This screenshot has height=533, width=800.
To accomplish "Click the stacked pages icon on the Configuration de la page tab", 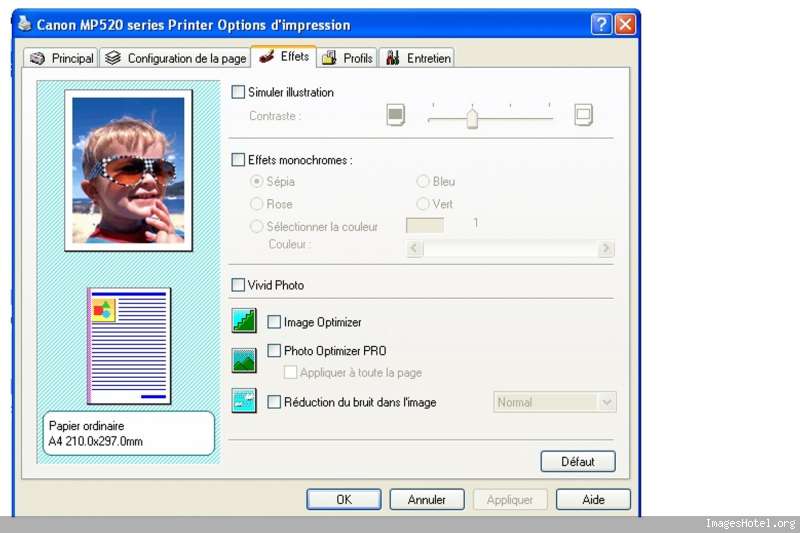I will point(113,58).
